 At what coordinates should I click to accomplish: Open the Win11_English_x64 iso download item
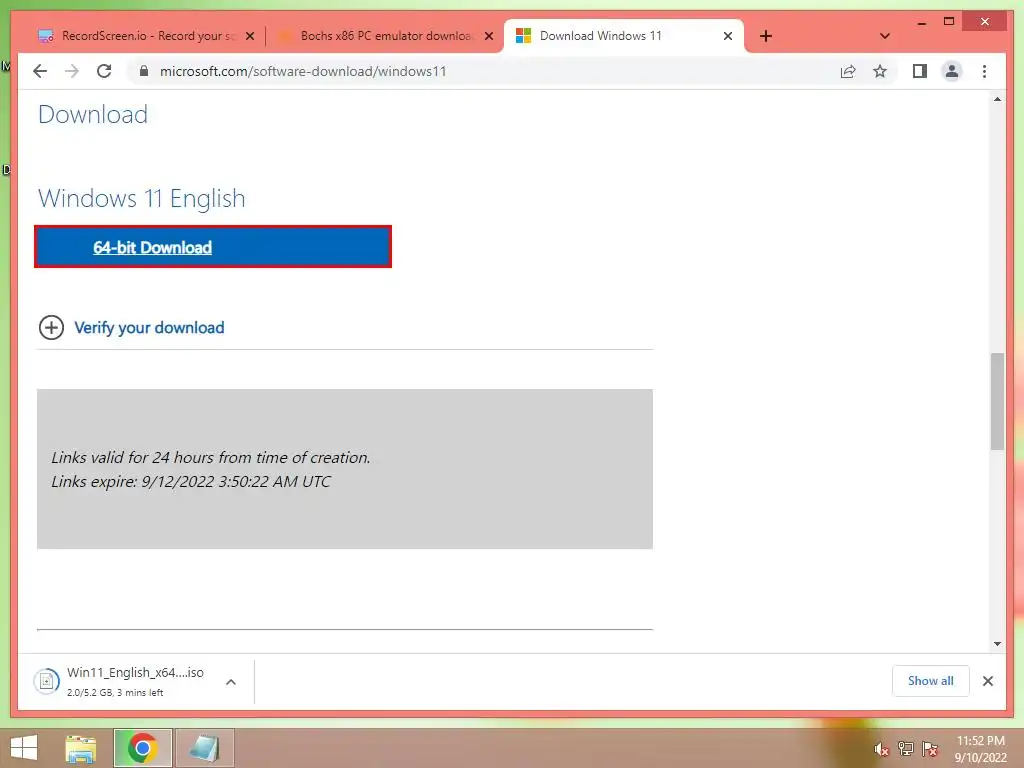[x=135, y=681]
